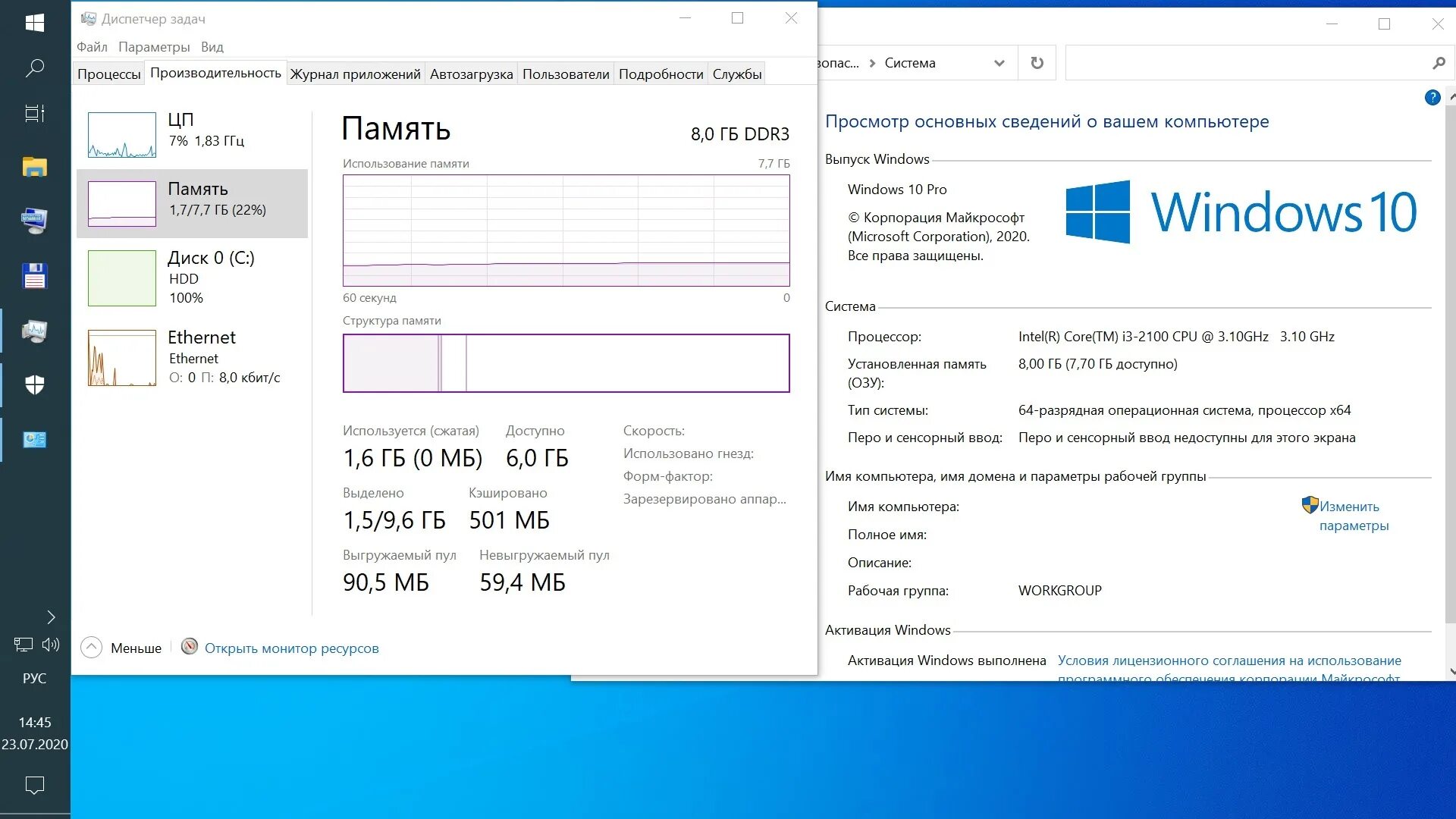Open Task View from taskbar
This screenshot has height=819, width=1456.
click(x=35, y=114)
